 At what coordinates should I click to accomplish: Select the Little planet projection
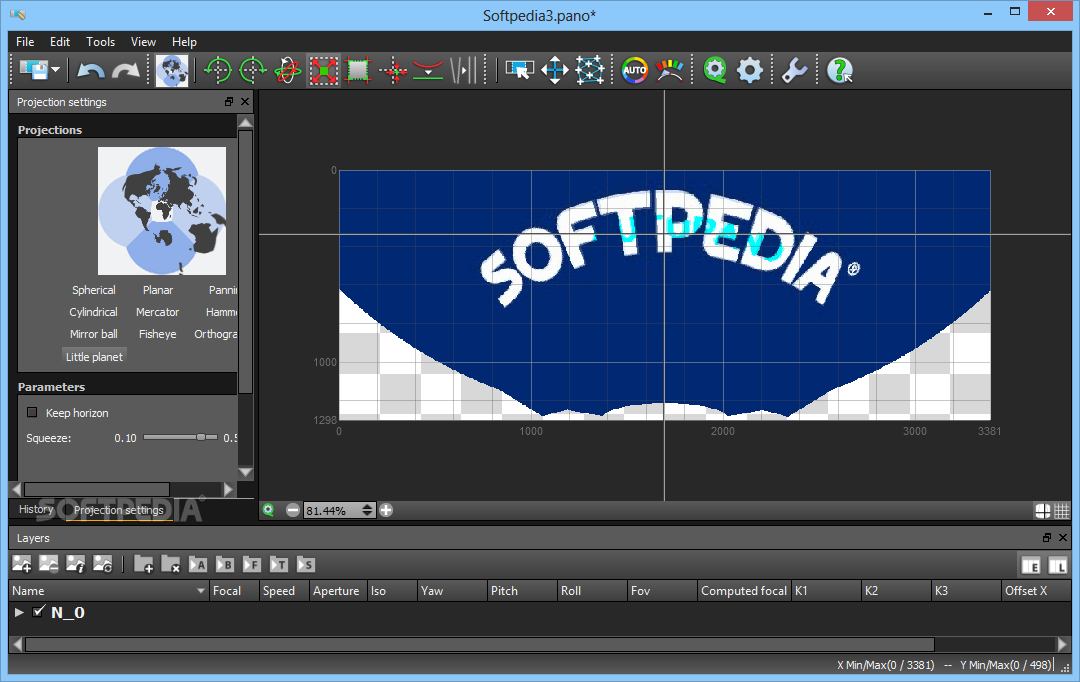(x=94, y=357)
